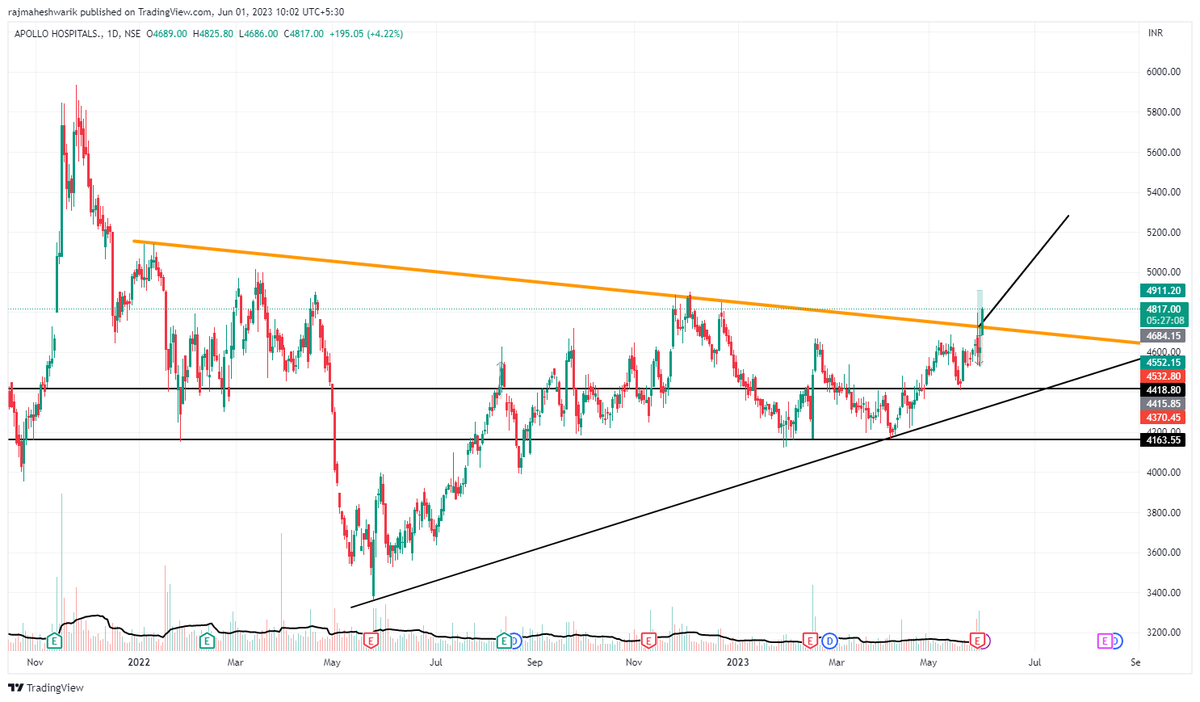The image size is (1200, 702).
Task: Click the 2023 label on time axis
Action: 737,662
